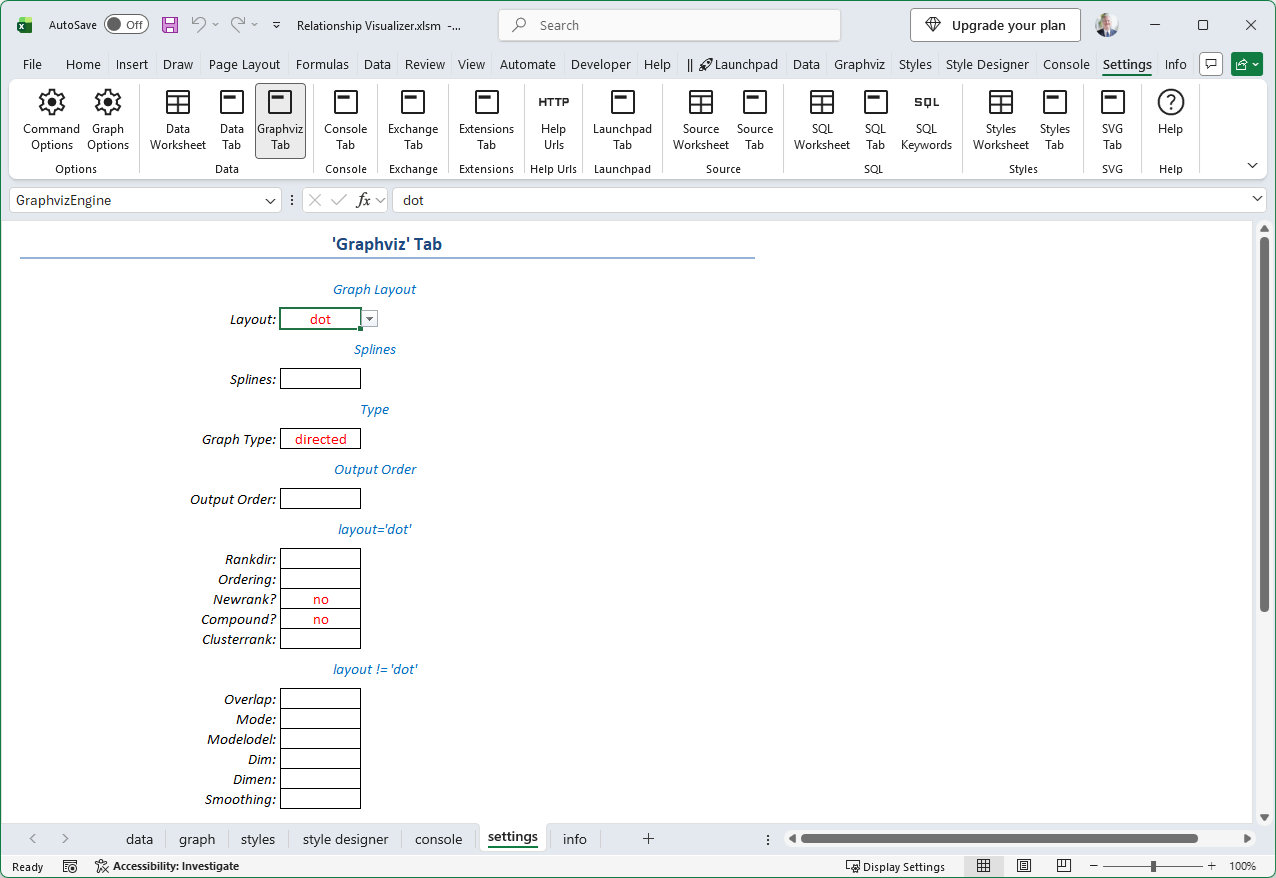This screenshot has height=878, width=1276.
Task: Switch to Page Layout view icon
Action: (x=1024, y=866)
